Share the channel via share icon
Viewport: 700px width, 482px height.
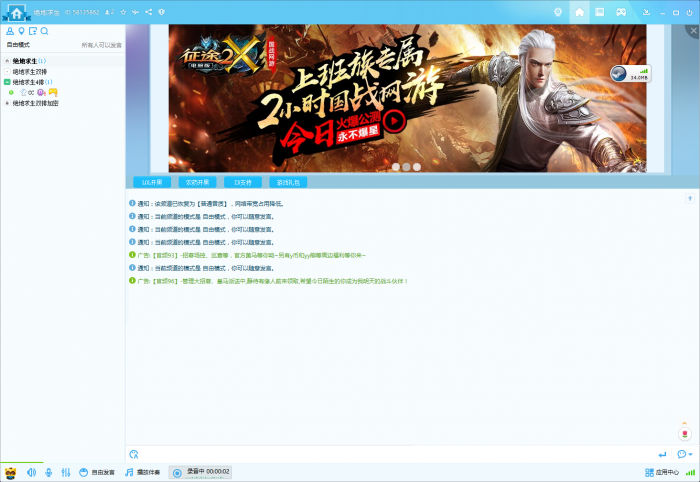[x=149, y=12]
